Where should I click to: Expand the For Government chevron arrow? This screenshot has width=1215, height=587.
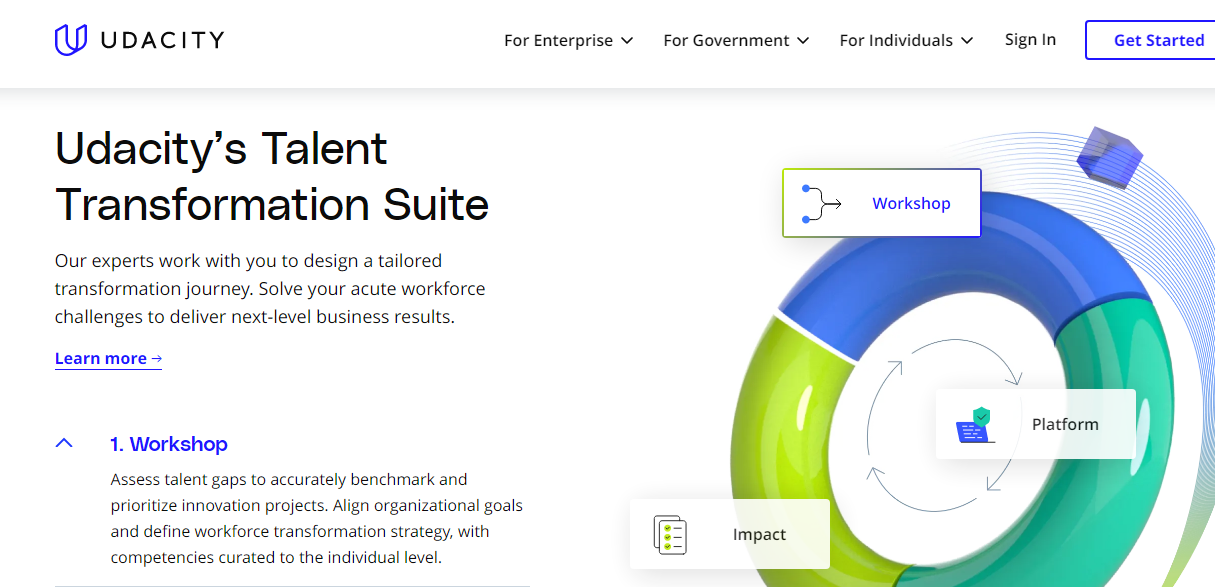tap(803, 41)
